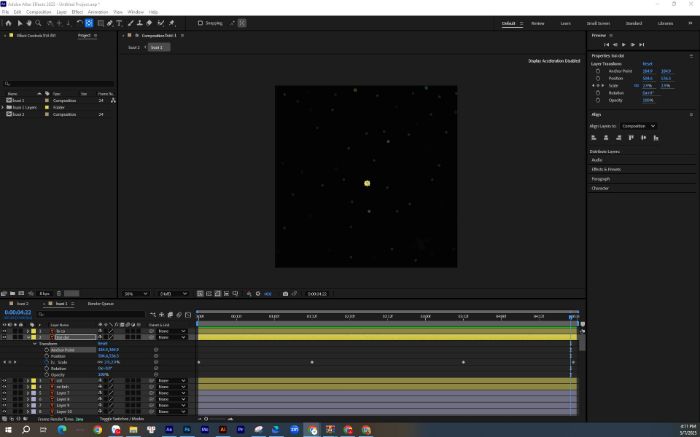The image size is (700, 437).
Task: Open parent link dropdown for layer 1
Action: [x=172, y=331]
